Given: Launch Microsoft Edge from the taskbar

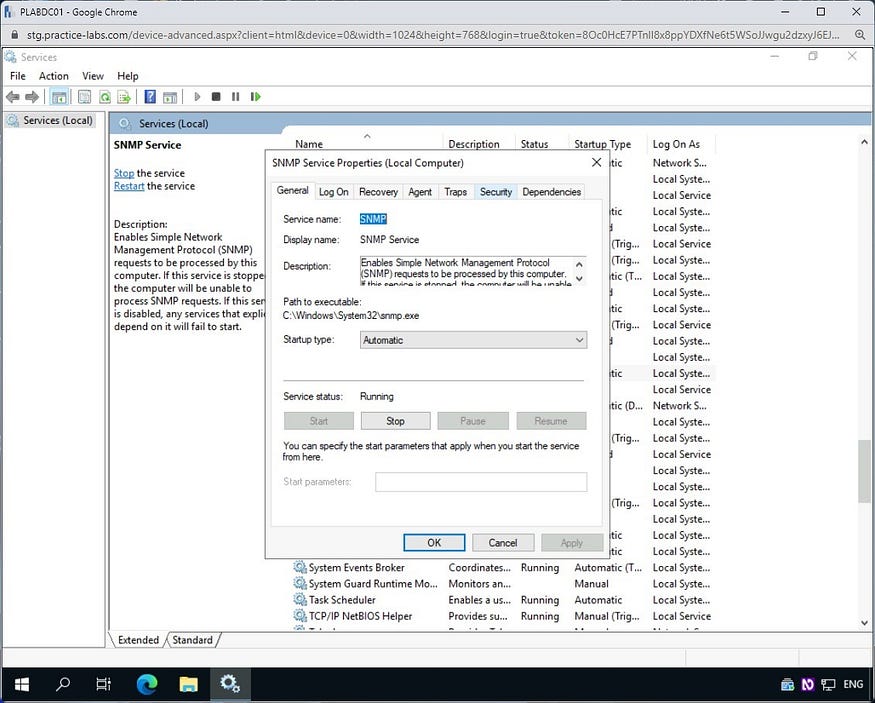Looking at the screenshot, I should 147,684.
